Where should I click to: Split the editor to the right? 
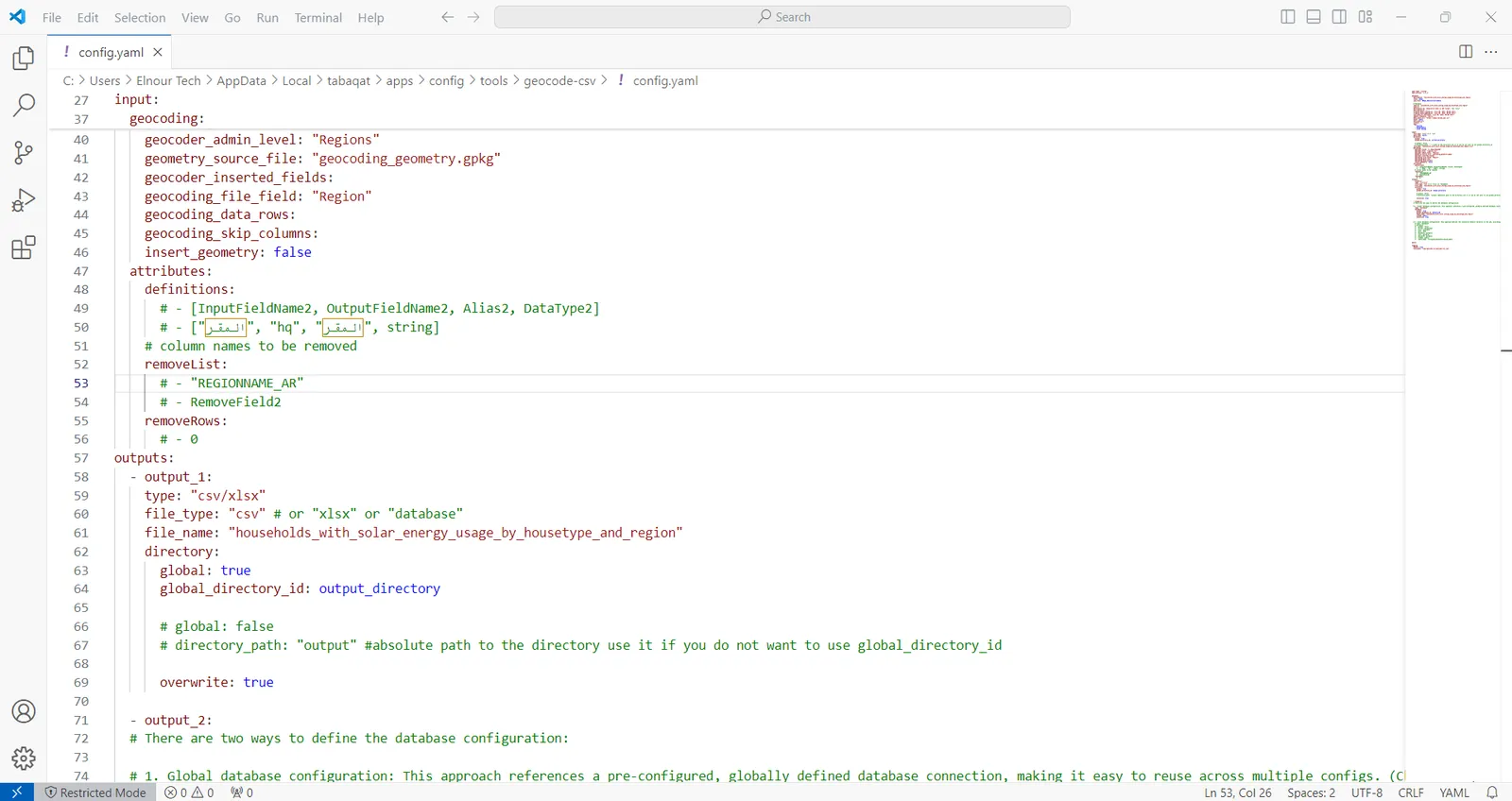coord(1466,52)
